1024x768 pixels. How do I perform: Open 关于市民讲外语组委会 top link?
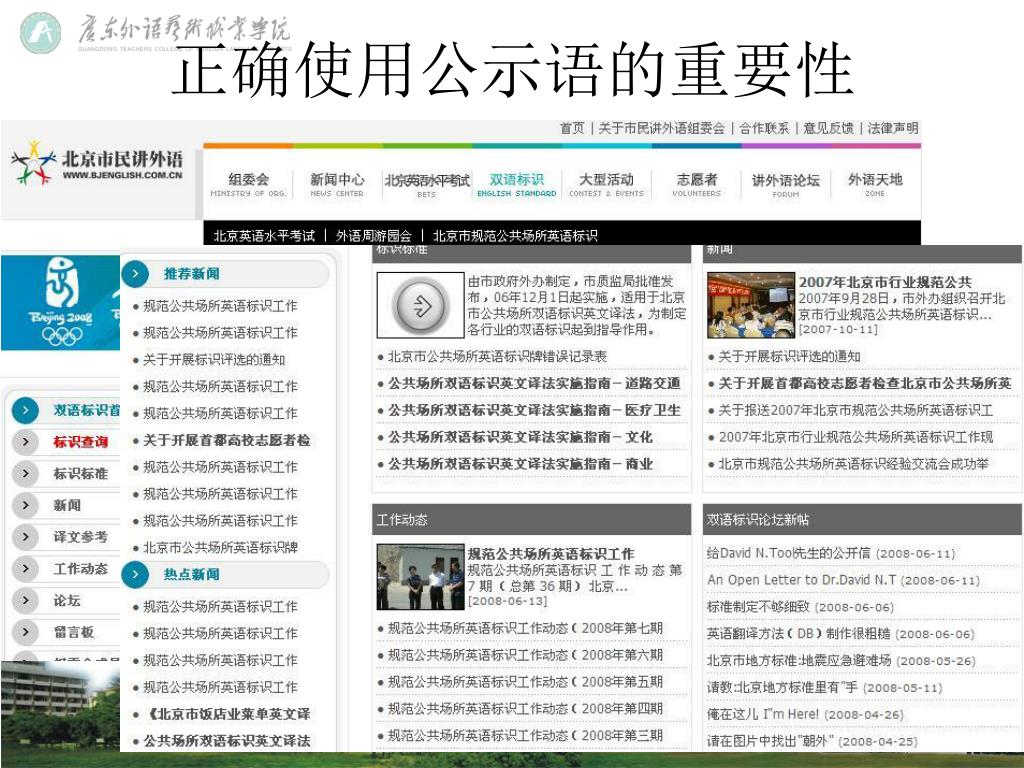(x=662, y=128)
